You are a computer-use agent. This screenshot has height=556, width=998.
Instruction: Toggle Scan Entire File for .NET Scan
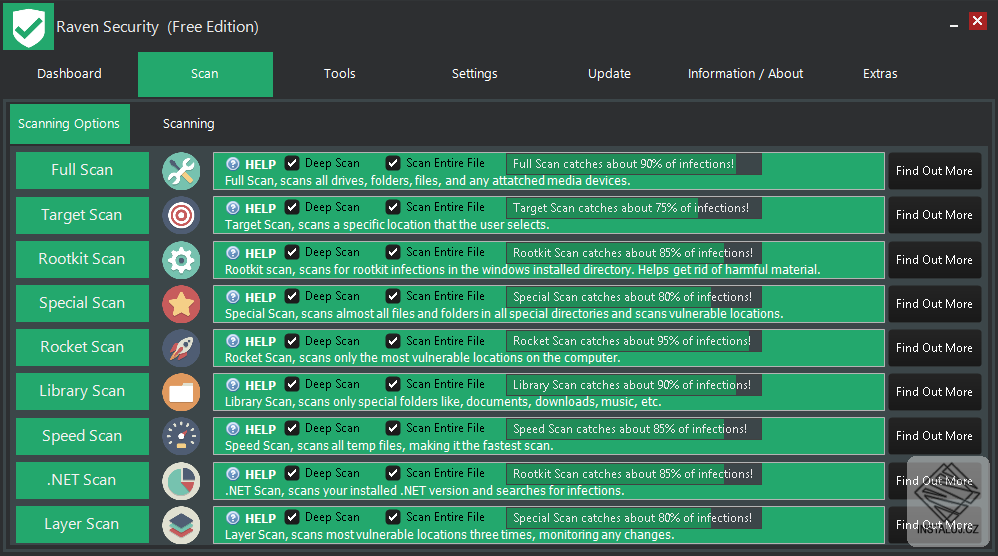393,473
